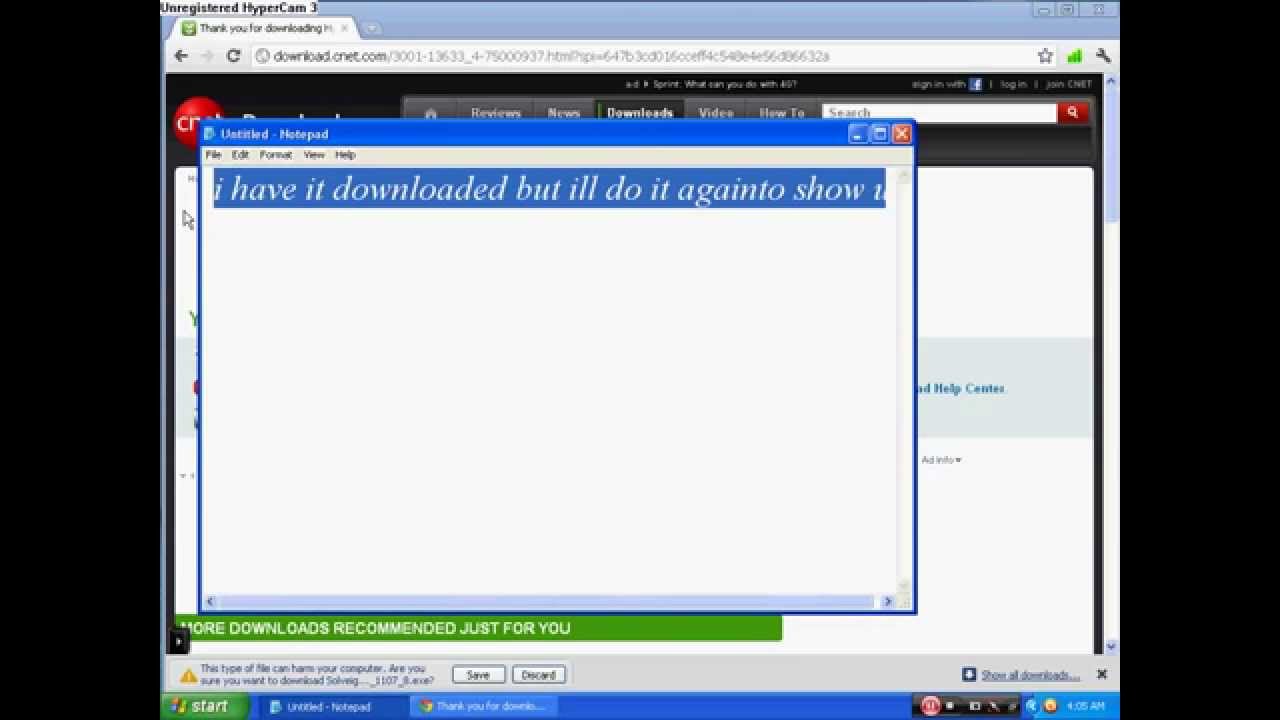Click the HyperCam stop recording button

pyautogui.click(x=951, y=706)
